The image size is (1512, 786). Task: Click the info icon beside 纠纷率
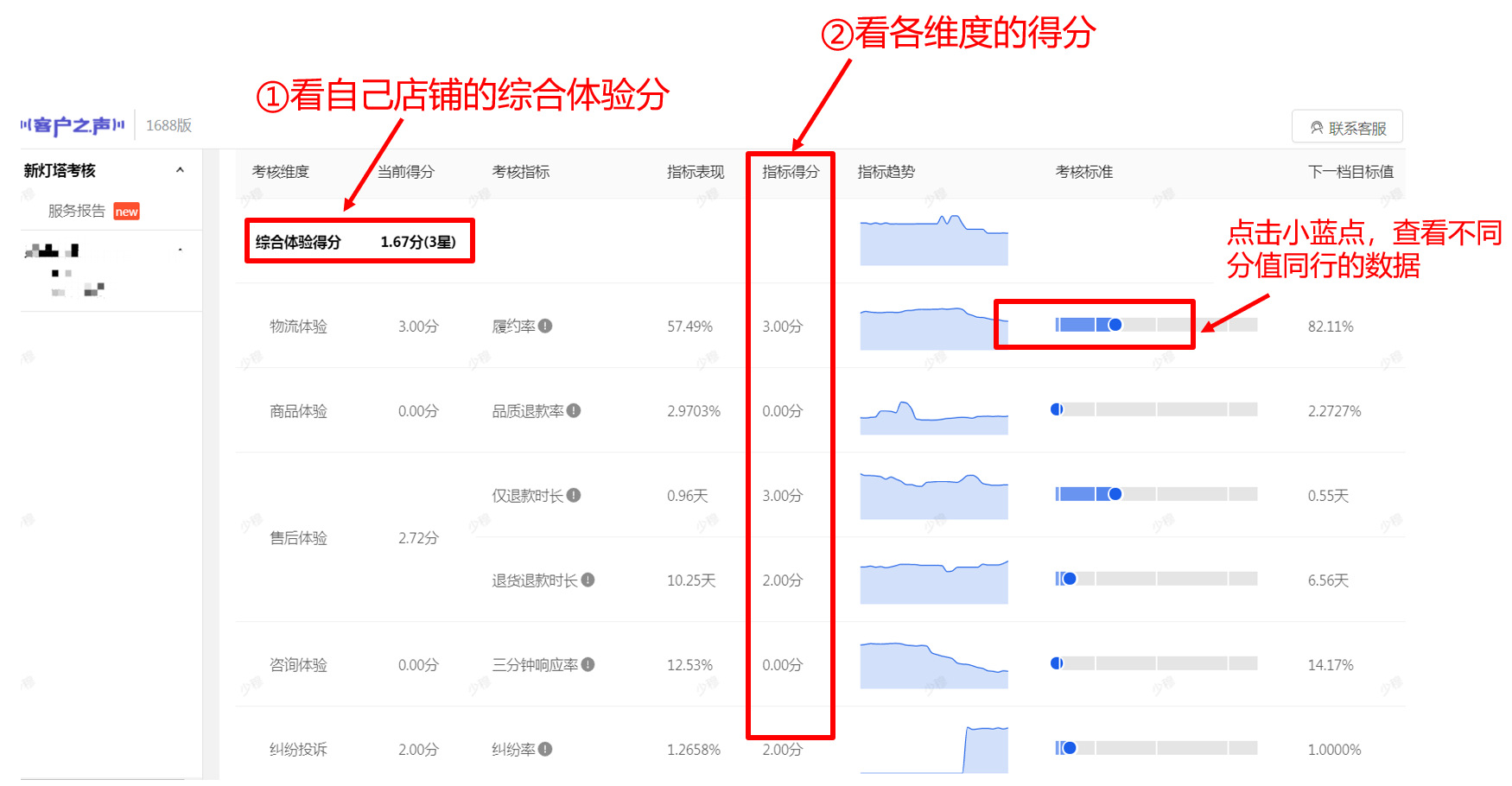point(545,749)
